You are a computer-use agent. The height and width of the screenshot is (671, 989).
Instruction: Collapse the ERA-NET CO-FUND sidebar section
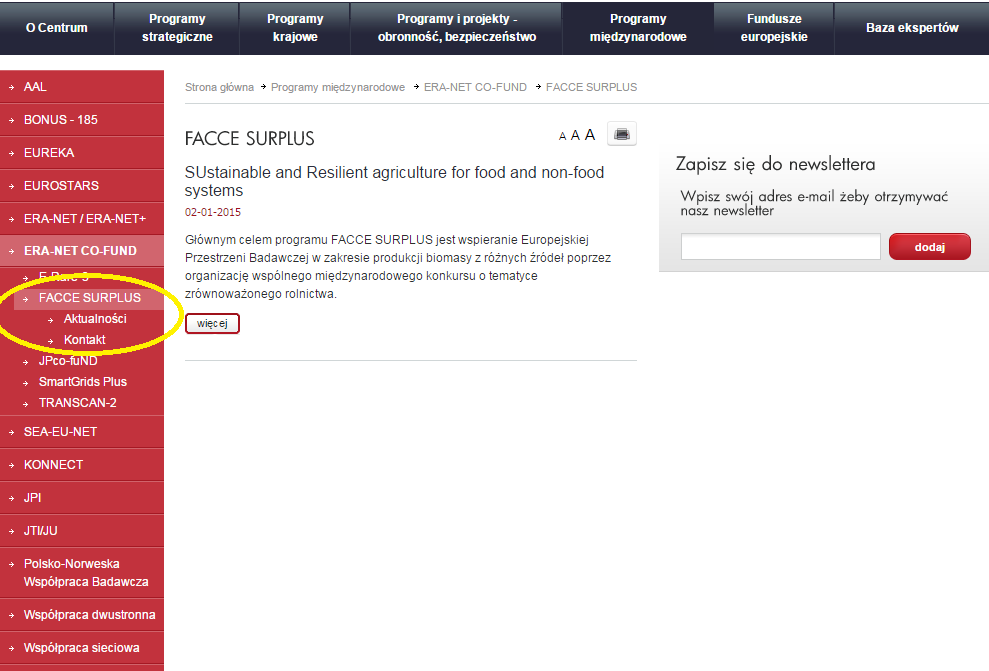click(x=82, y=250)
